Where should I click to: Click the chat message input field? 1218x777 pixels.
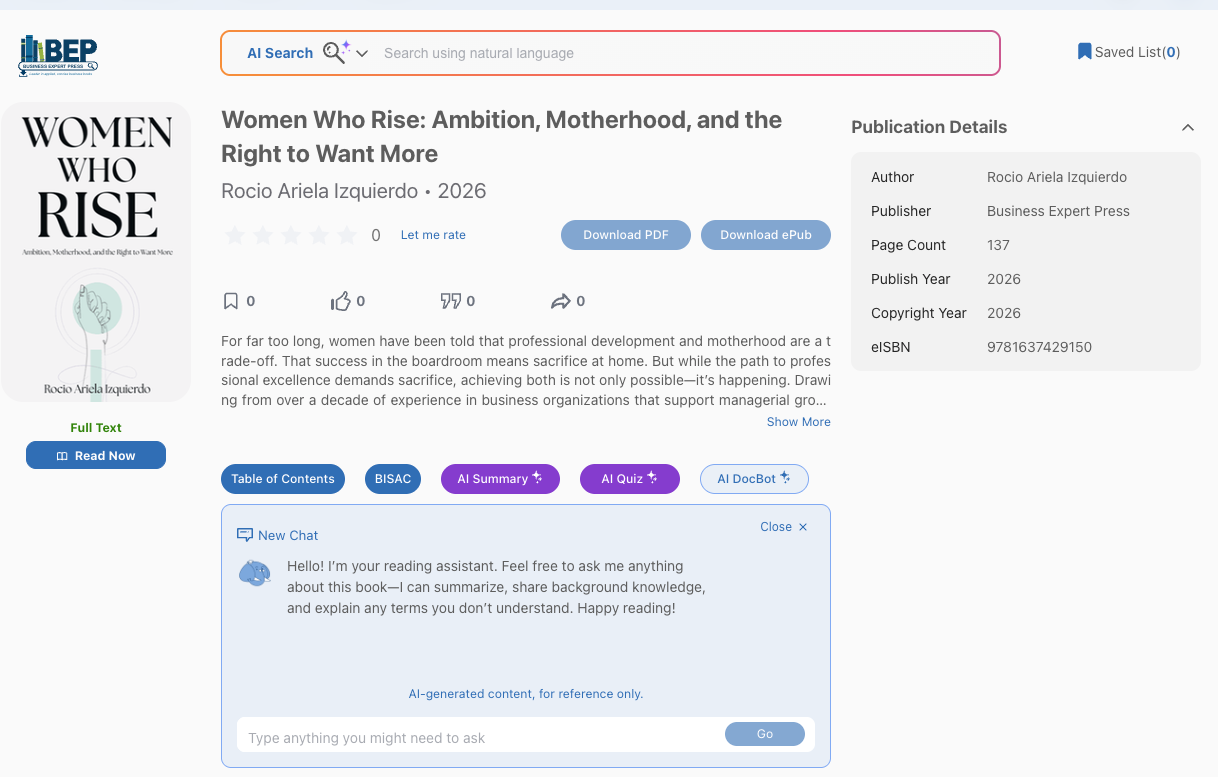480,737
